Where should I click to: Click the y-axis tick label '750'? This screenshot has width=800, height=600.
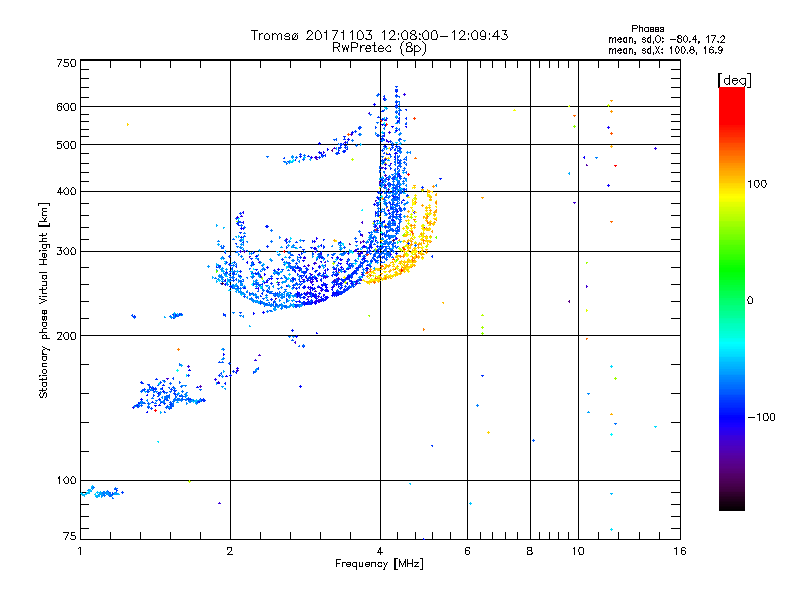click(x=66, y=63)
